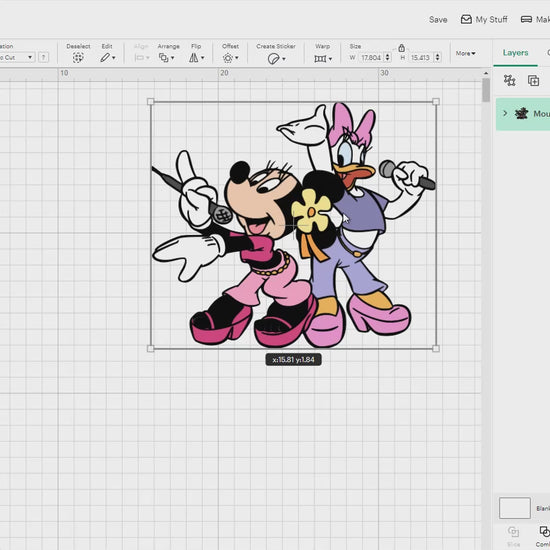Expand the More toolbar menu
Screen dimensions: 550x550
pyautogui.click(x=465, y=53)
